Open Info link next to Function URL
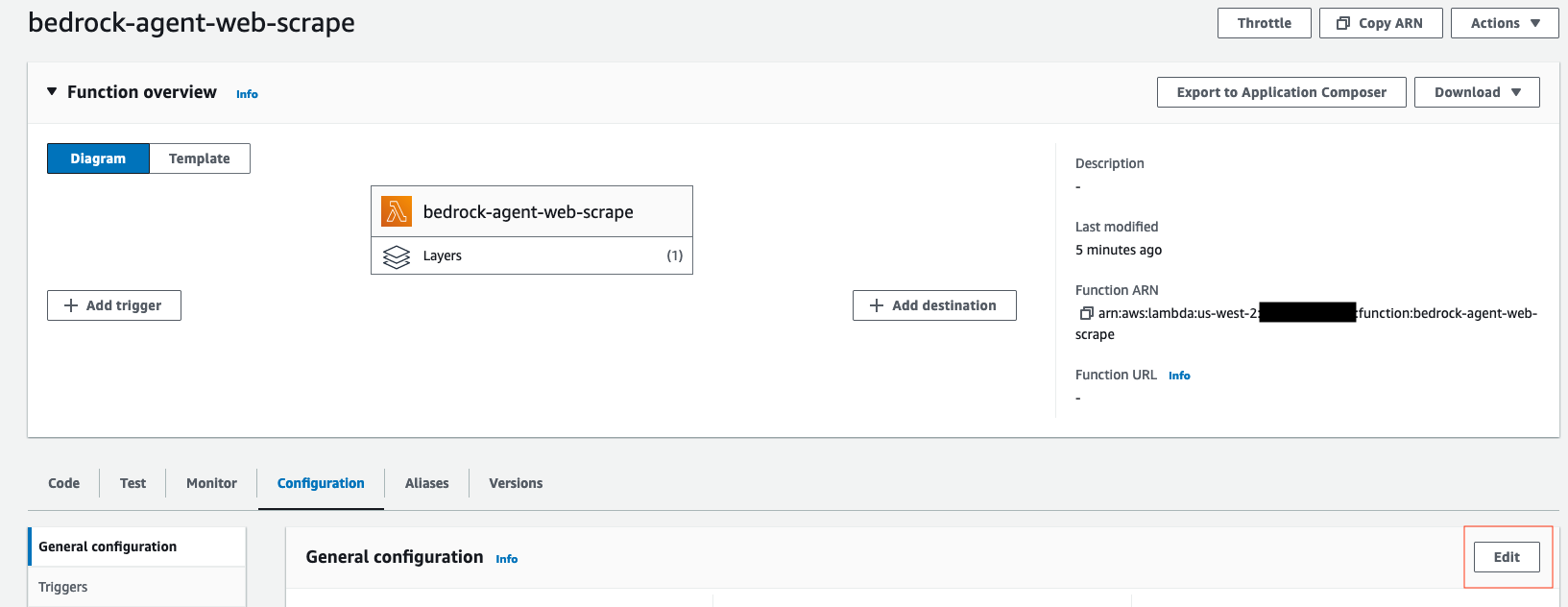This screenshot has width=1568, height=607. click(x=1179, y=376)
